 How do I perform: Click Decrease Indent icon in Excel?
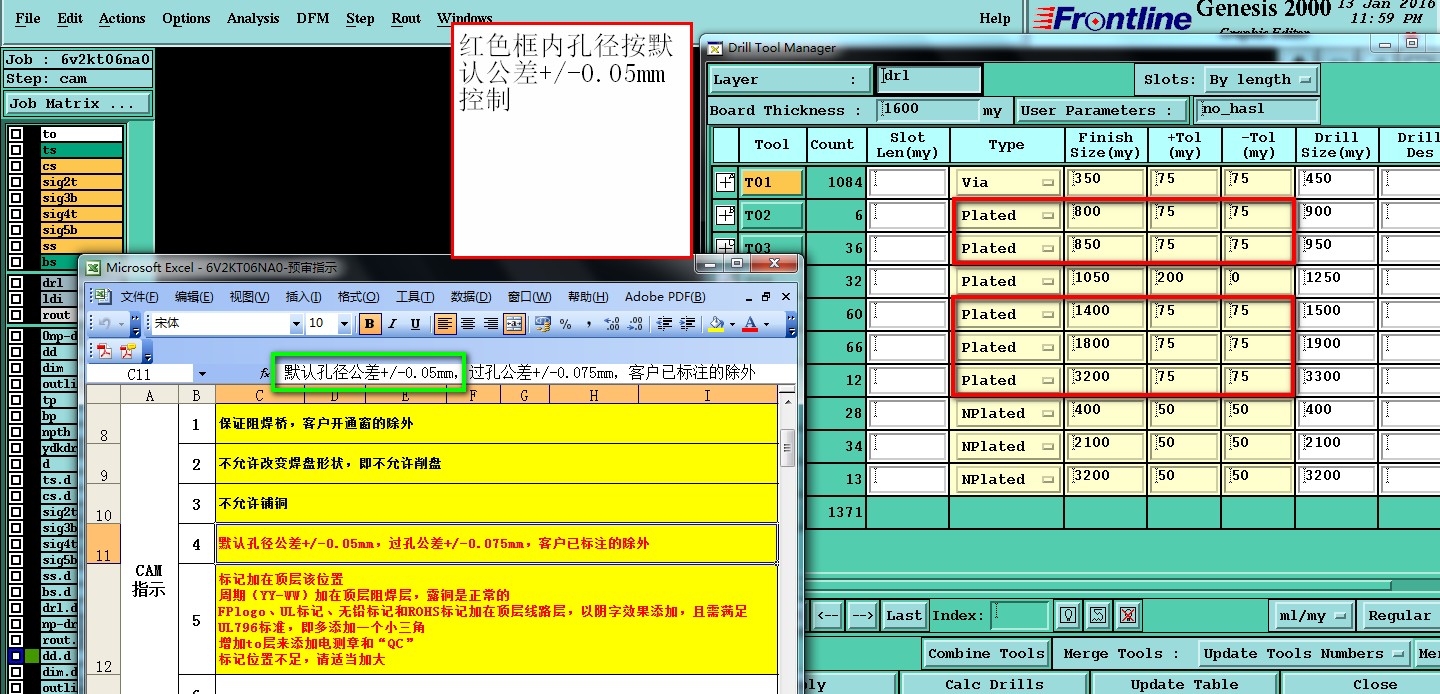pos(664,324)
